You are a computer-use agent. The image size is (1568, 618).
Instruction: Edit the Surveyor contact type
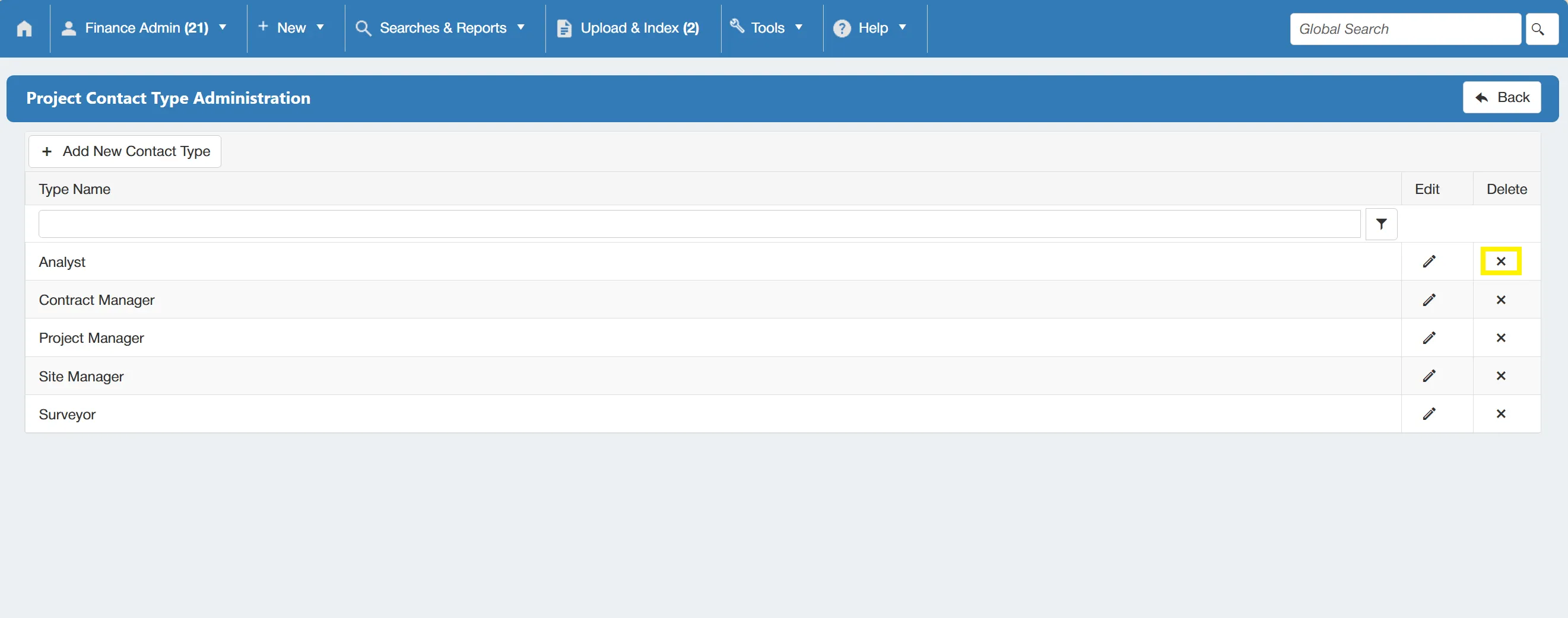(1429, 413)
